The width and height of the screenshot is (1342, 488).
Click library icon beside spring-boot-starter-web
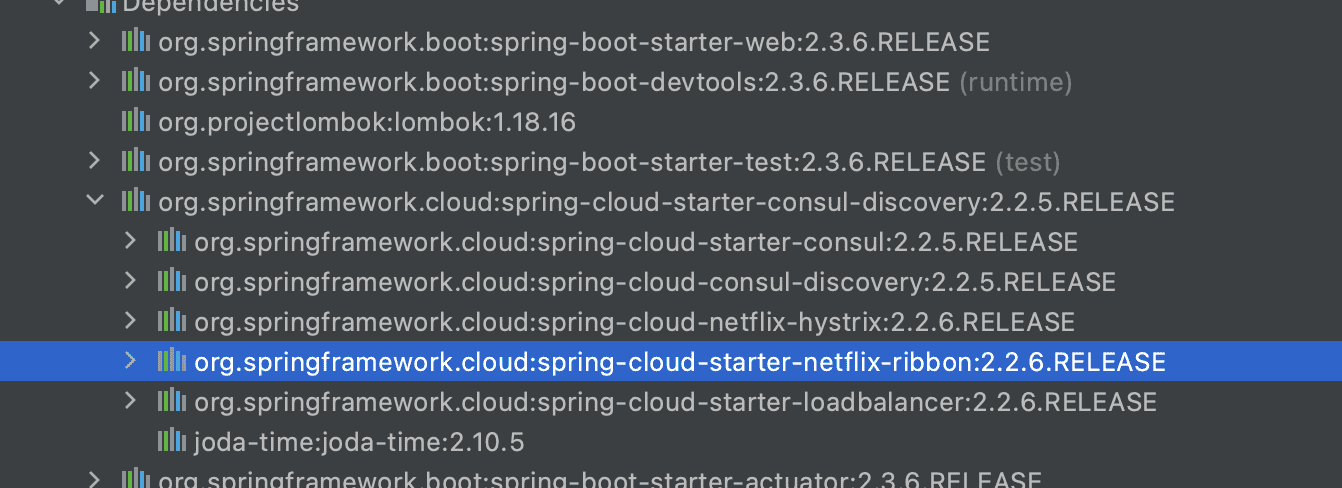click(135, 41)
